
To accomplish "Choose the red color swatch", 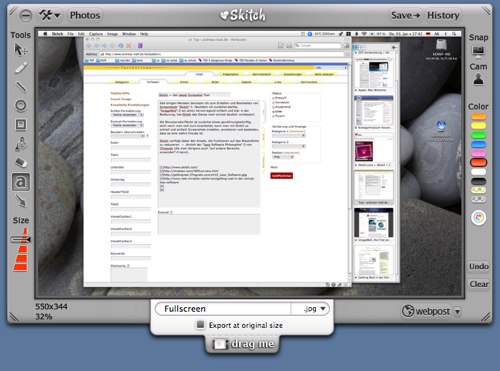I will (x=478, y=163).
